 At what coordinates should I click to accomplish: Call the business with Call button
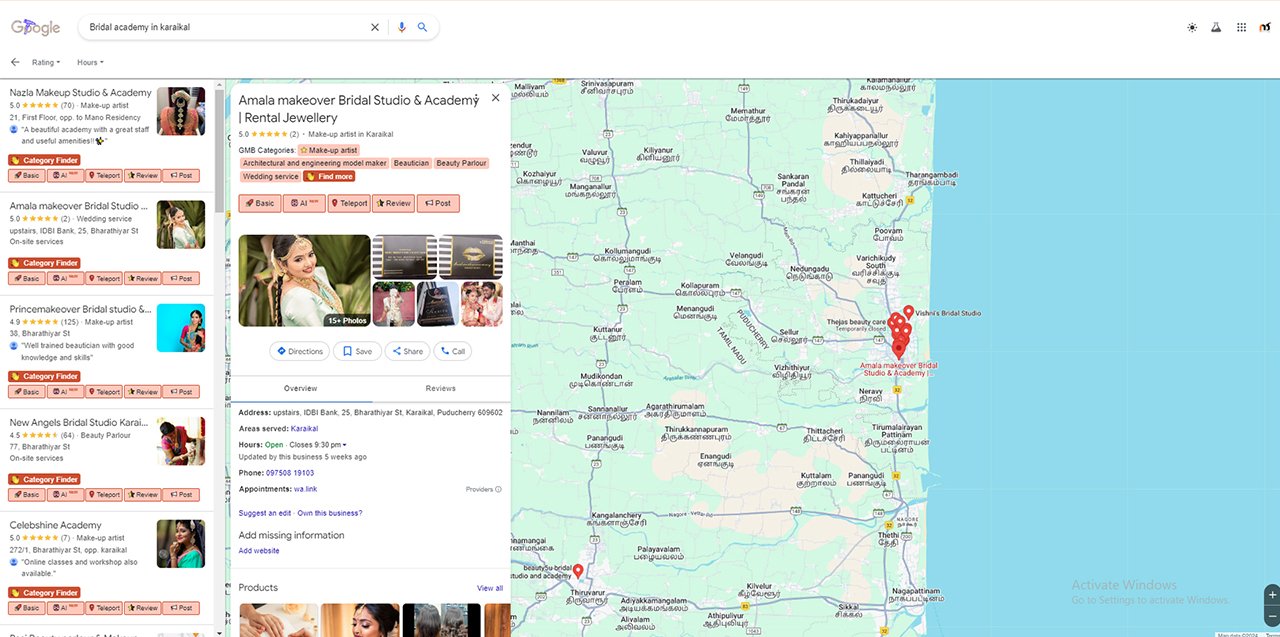tap(453, 351)
